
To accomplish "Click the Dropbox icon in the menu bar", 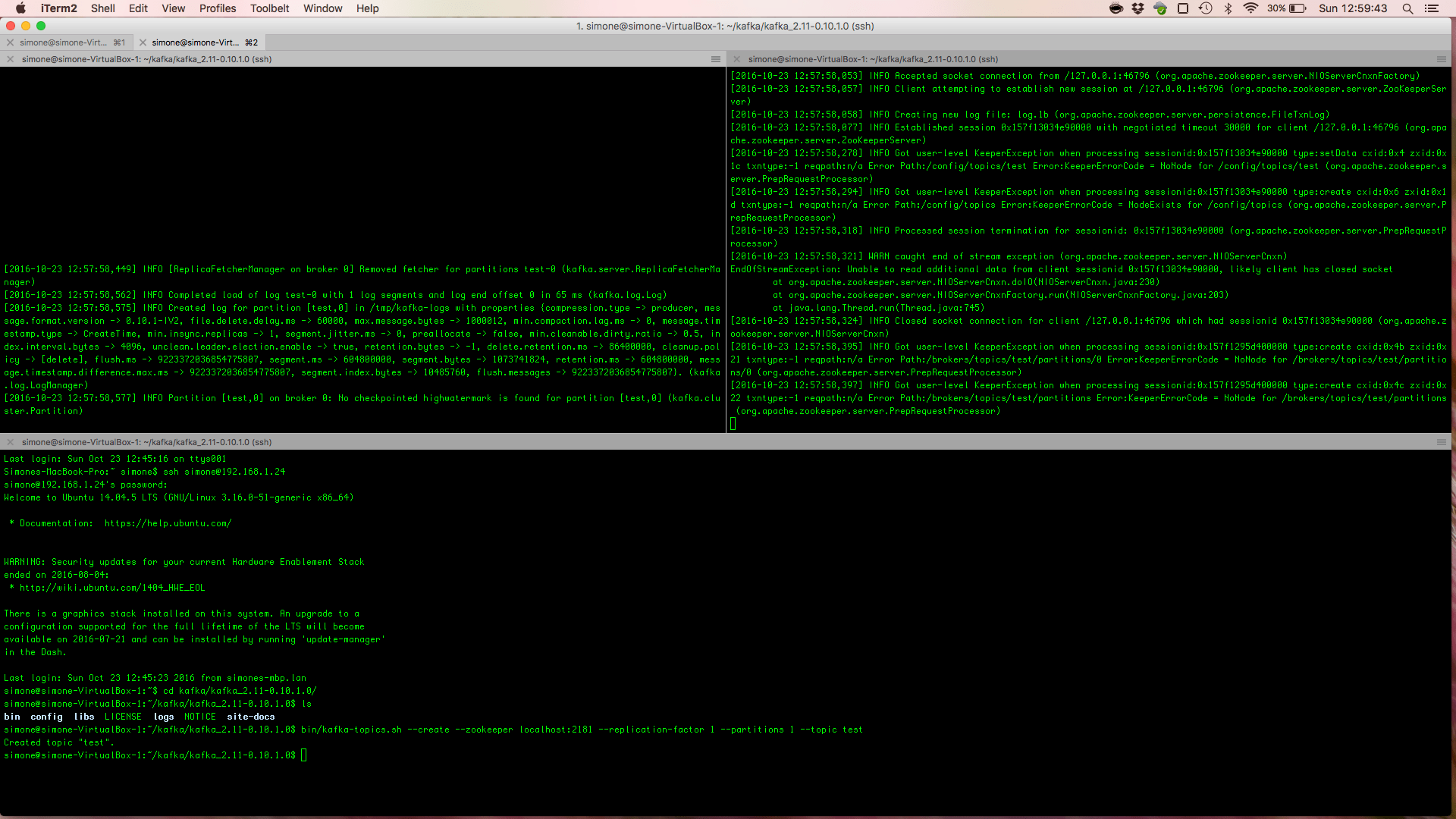I will pyautogui.click(x=1138, y=9).
